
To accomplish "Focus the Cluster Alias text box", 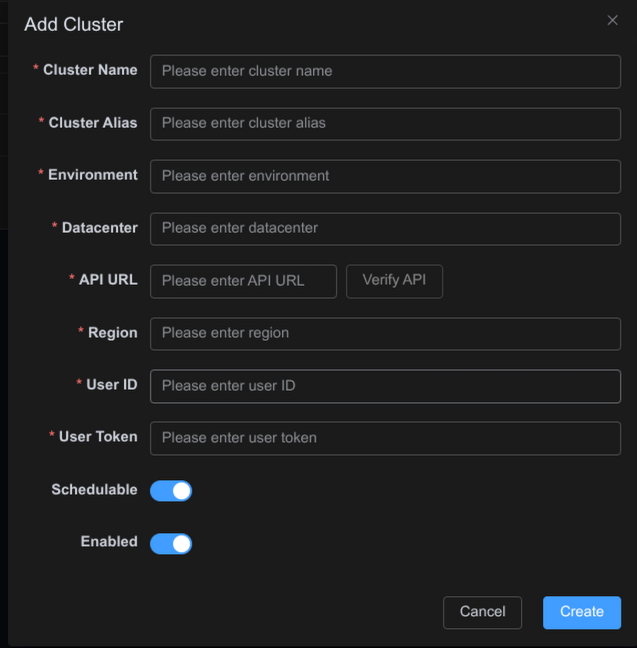I will (x=385, y=123).
